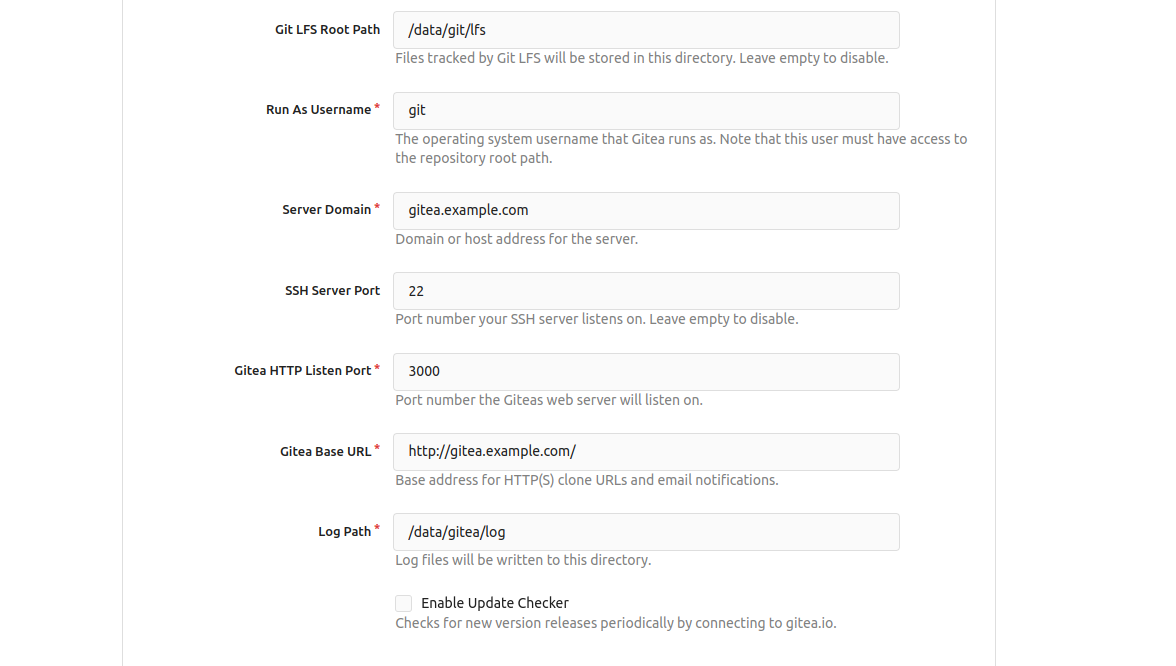
Task: Click the "Gitea Base URL" label
Action: click(x=325, y=452)
